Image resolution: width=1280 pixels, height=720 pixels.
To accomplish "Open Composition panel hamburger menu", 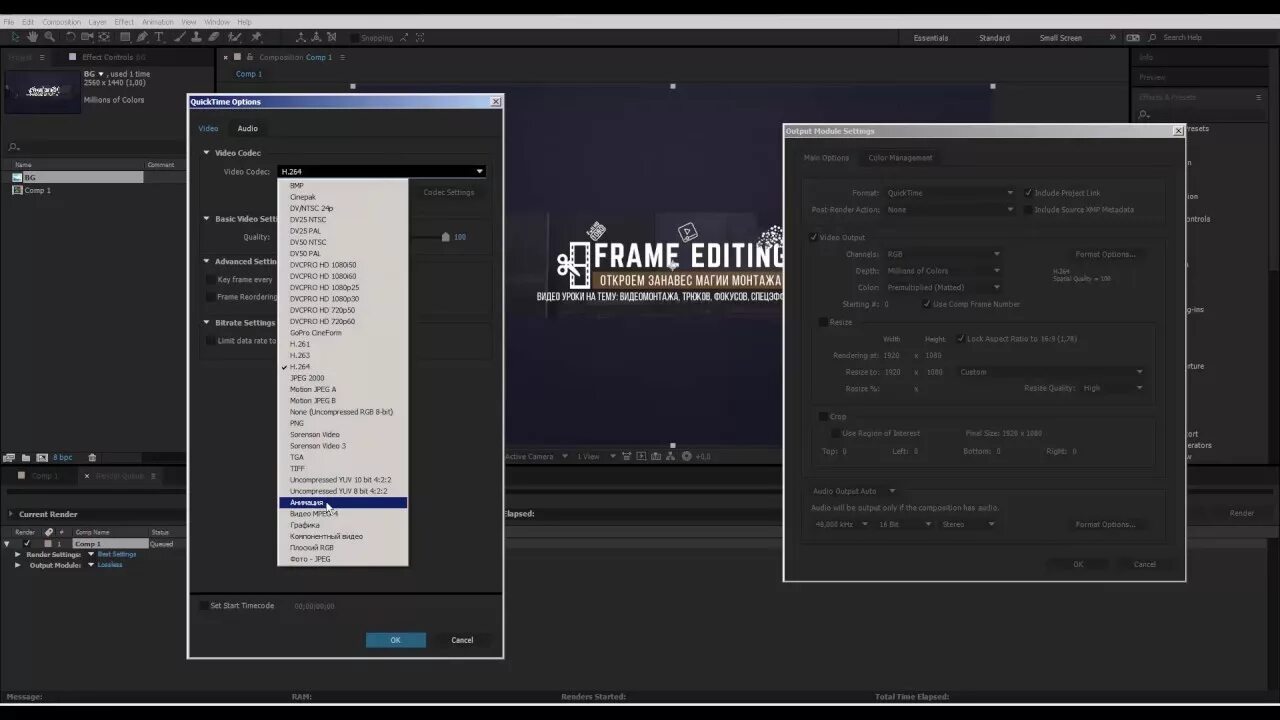I will click(x=342, y=57).
